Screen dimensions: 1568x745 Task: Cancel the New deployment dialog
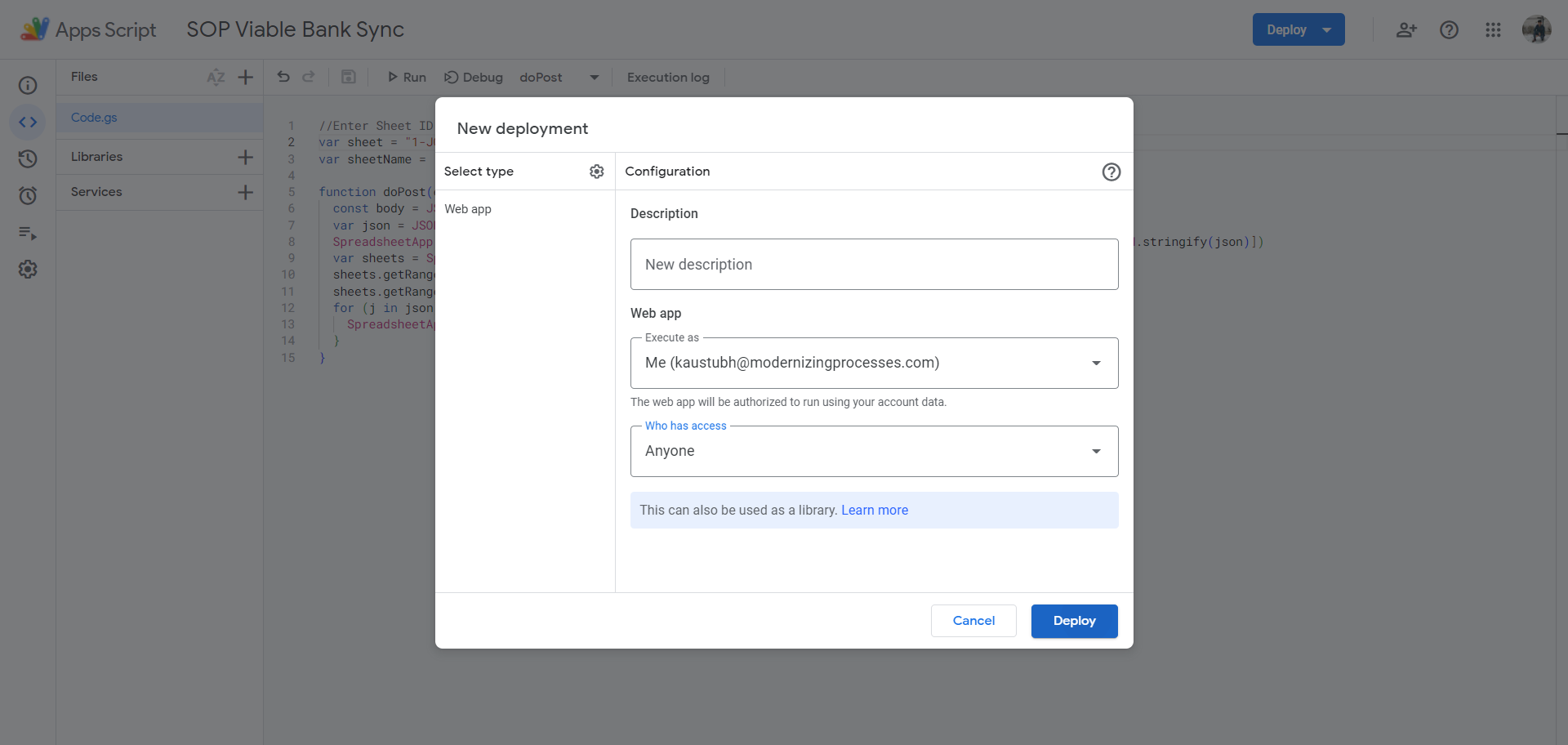pyautogui.click(x=973, y=621)
